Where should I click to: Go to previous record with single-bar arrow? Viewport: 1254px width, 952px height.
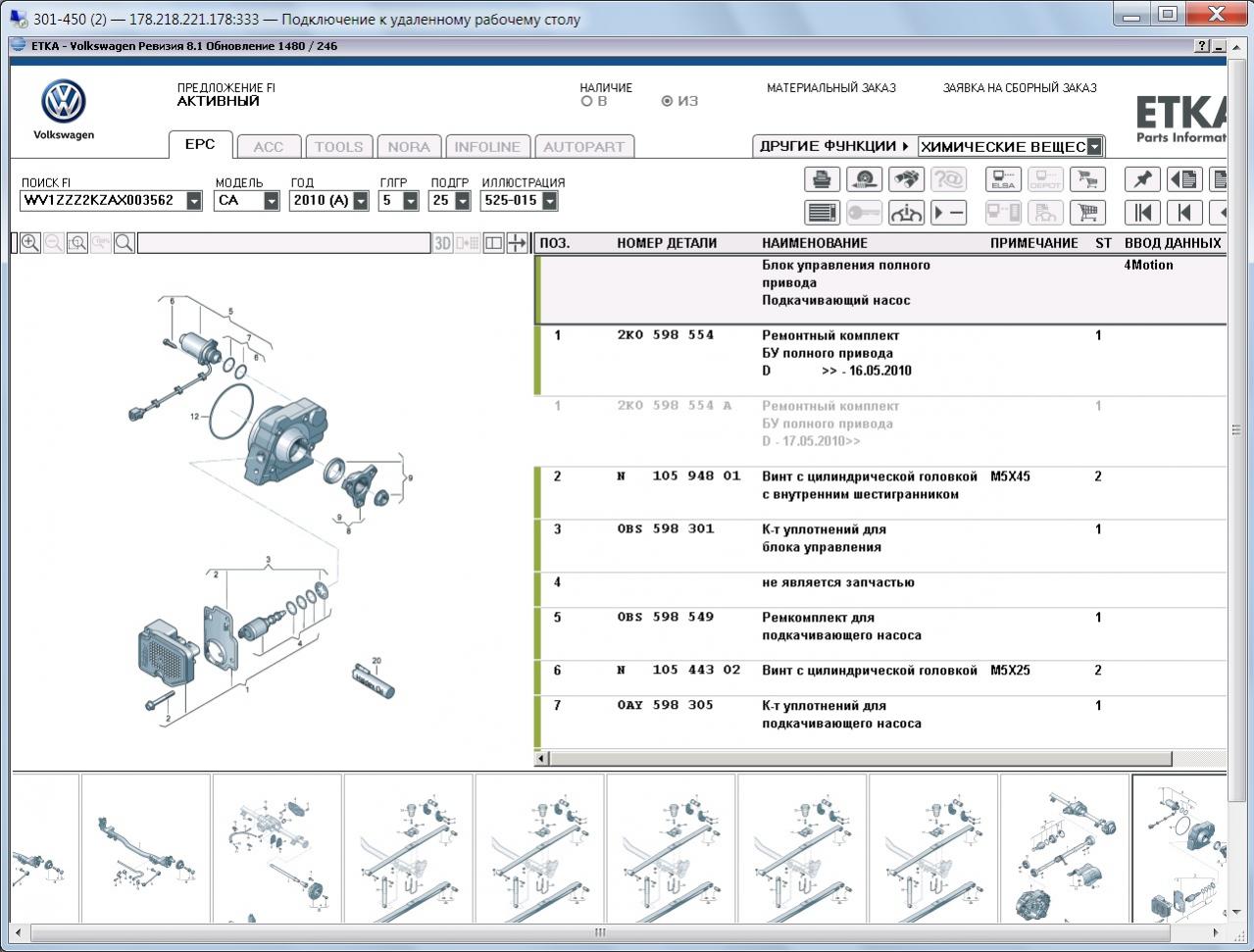coord(1184,213)
